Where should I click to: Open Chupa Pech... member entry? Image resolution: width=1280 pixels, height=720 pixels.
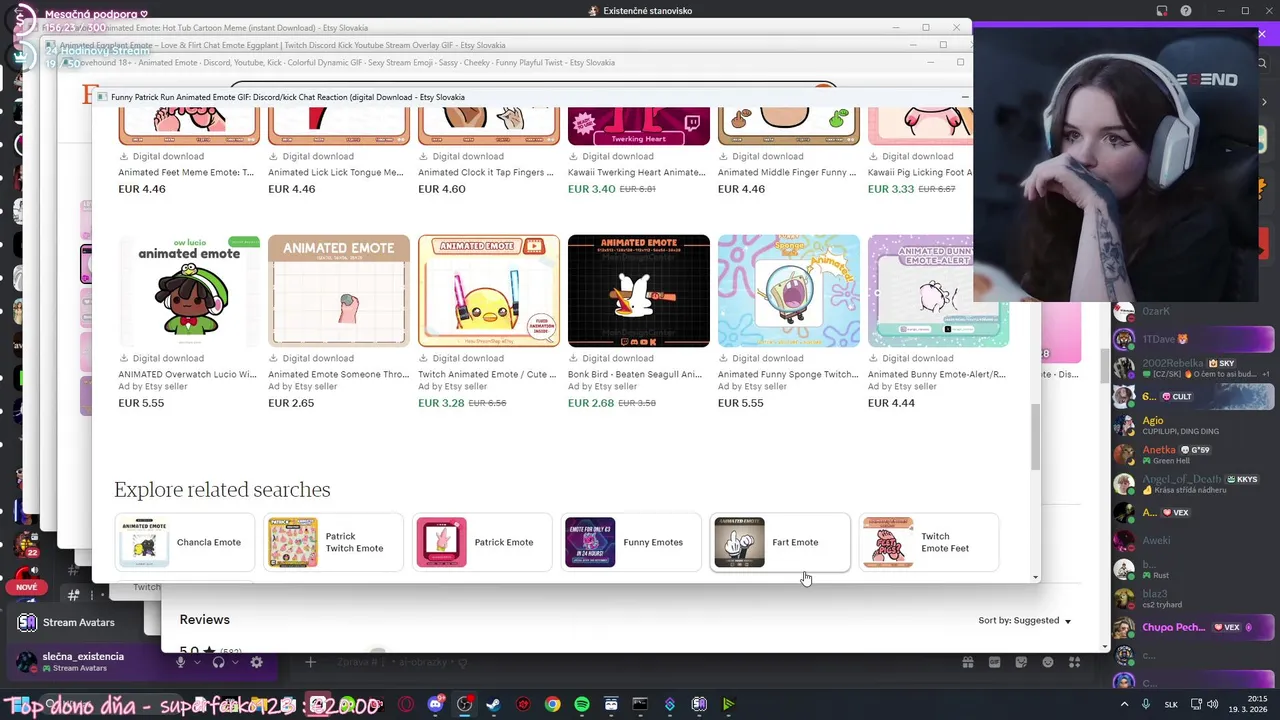[1195, 627]
